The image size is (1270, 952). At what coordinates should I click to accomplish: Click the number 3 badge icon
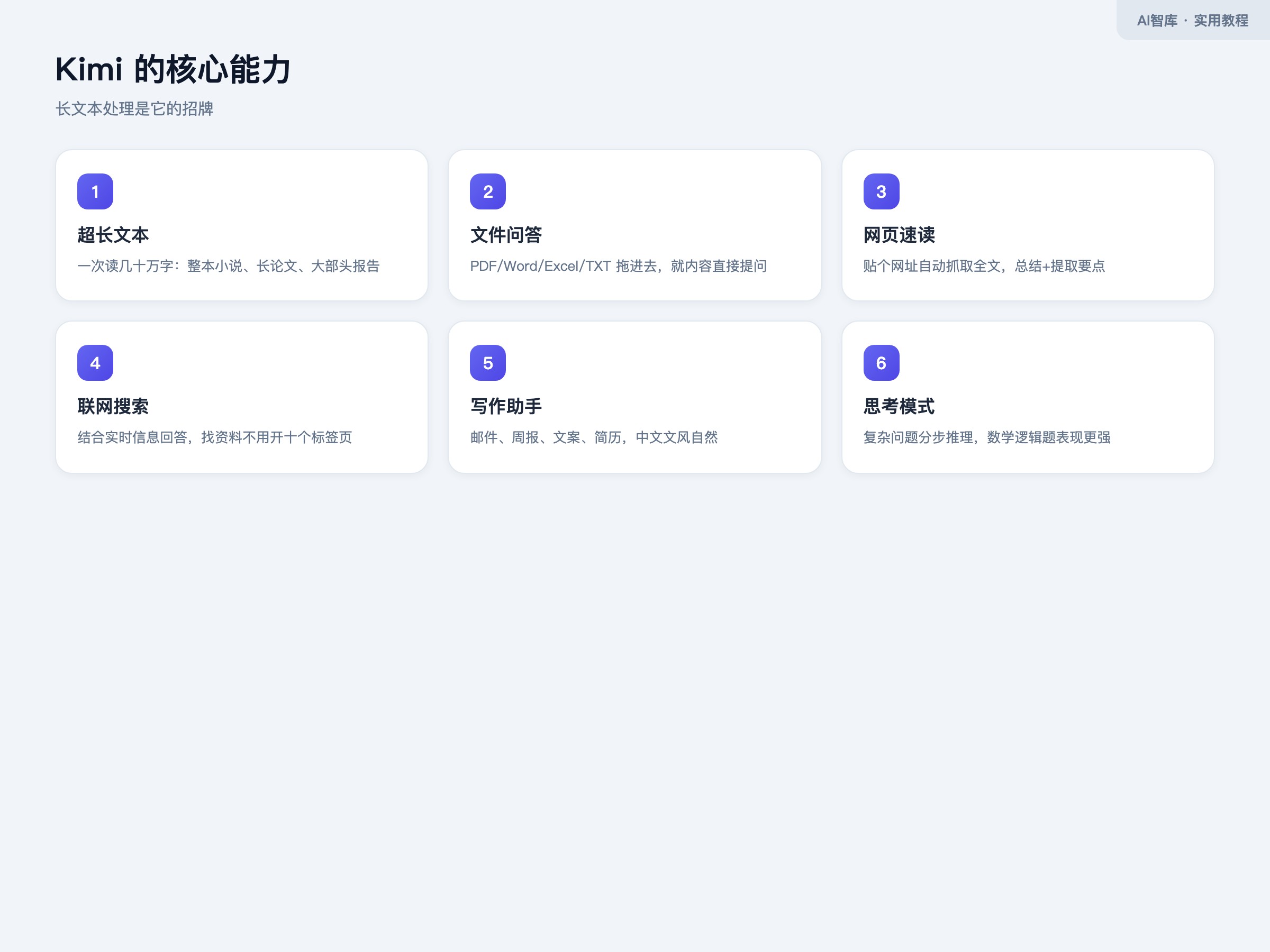[x=881, y=191]
